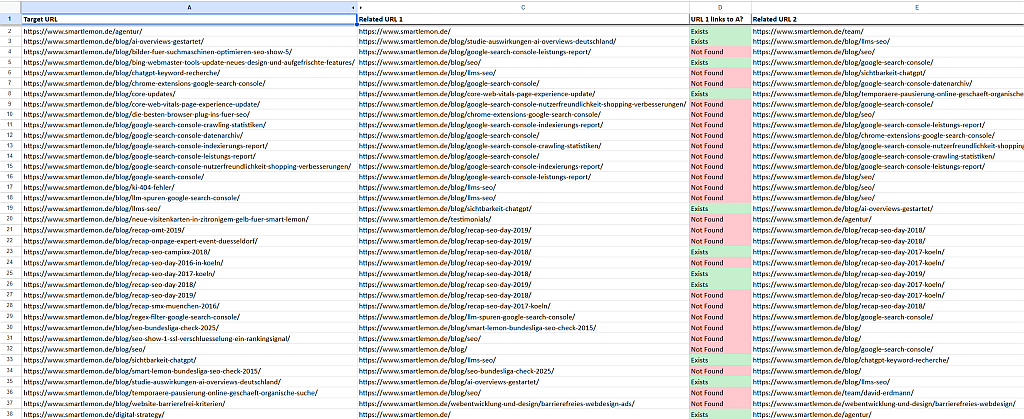
Task: Select row 10 by its row number
Action: (x=10, y=114)
